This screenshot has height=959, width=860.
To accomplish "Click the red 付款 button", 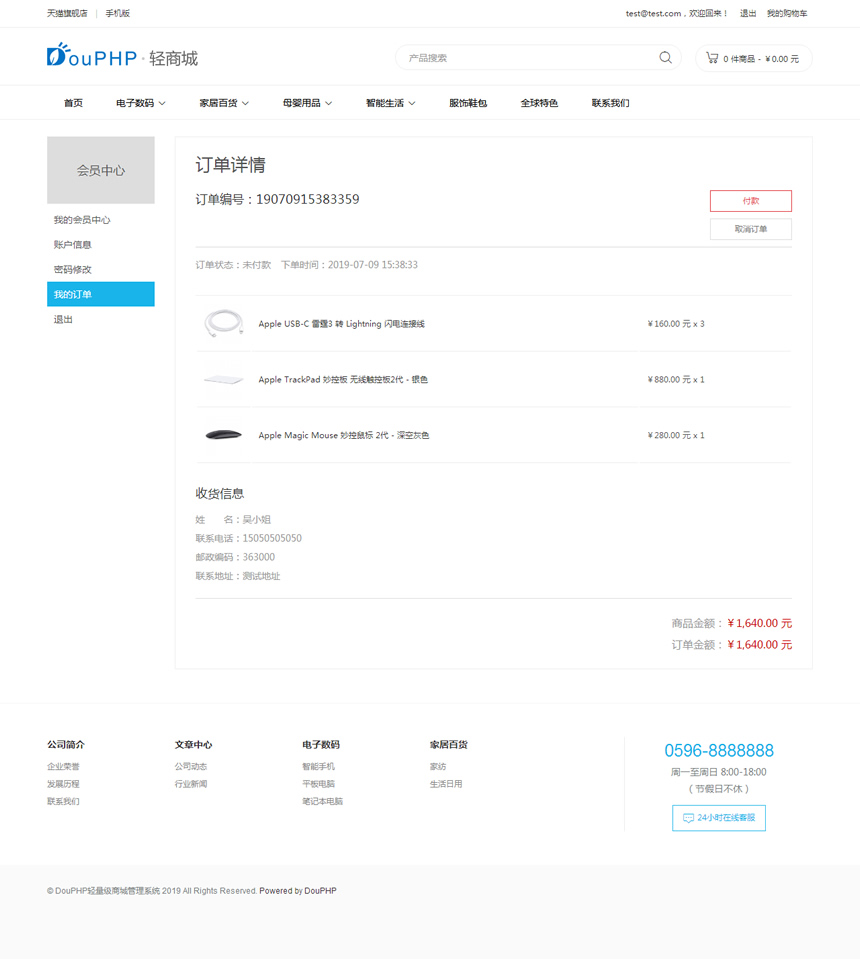I will click(751, 201).
